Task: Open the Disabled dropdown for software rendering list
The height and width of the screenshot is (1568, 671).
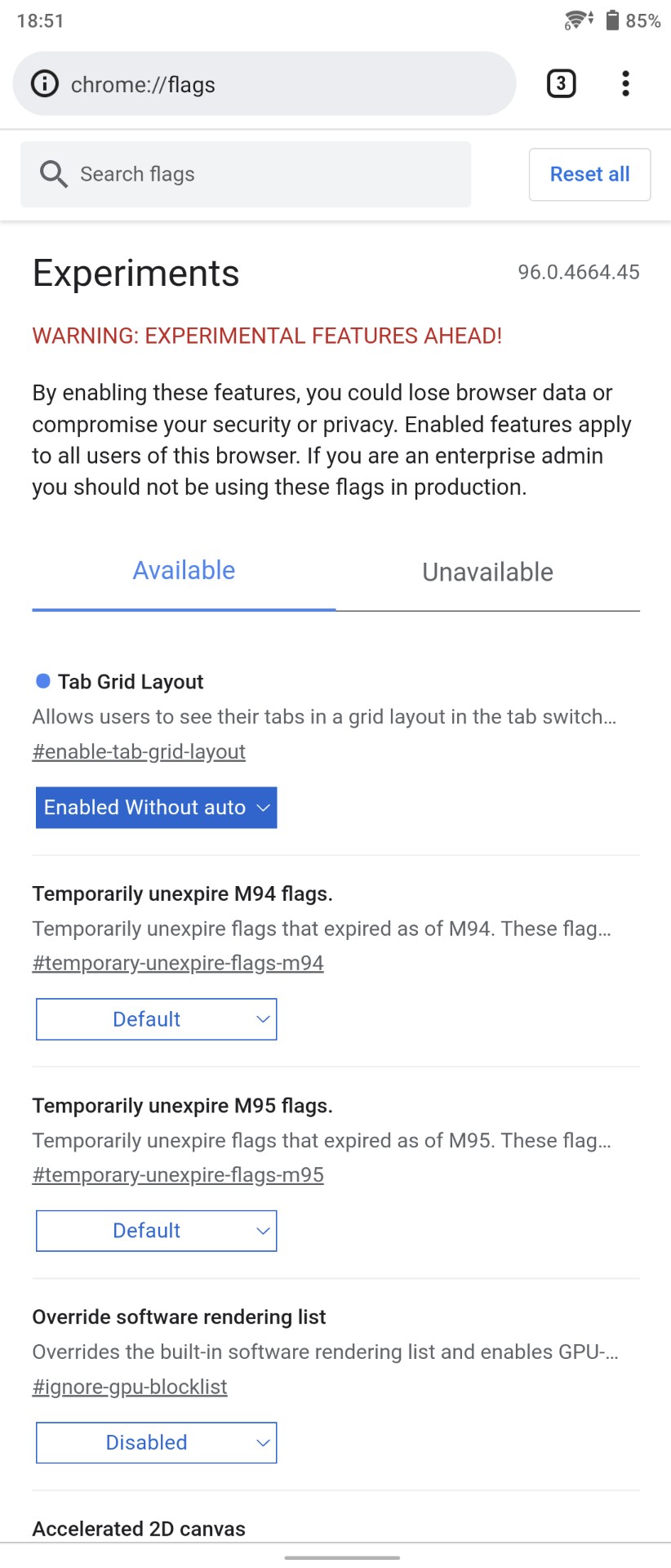Action: tap(157, 1442)
